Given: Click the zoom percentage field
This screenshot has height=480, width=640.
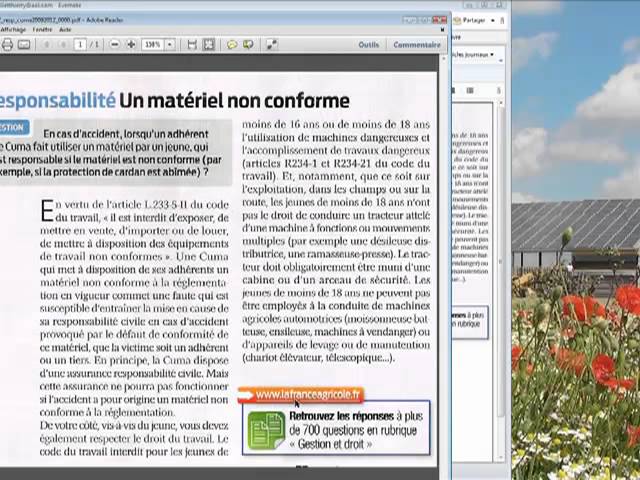Looking at the screenshot, I should click(x=153, y=44).
